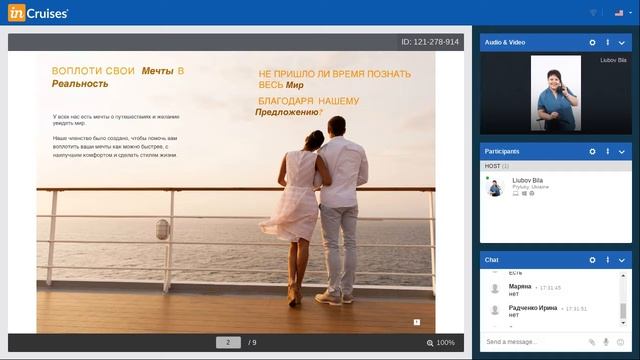
Task: Click the US flag language icon
Action: tap(619, 13)
